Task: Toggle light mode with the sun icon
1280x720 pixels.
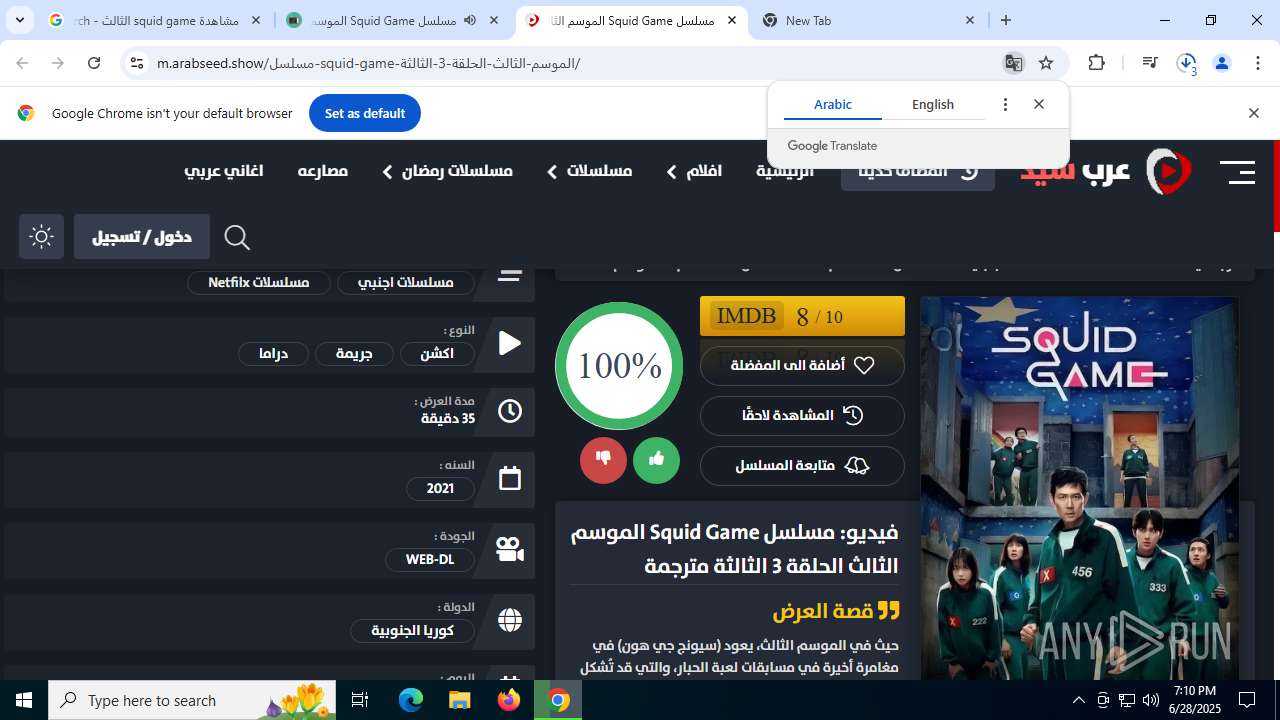Action: [42, 237]
